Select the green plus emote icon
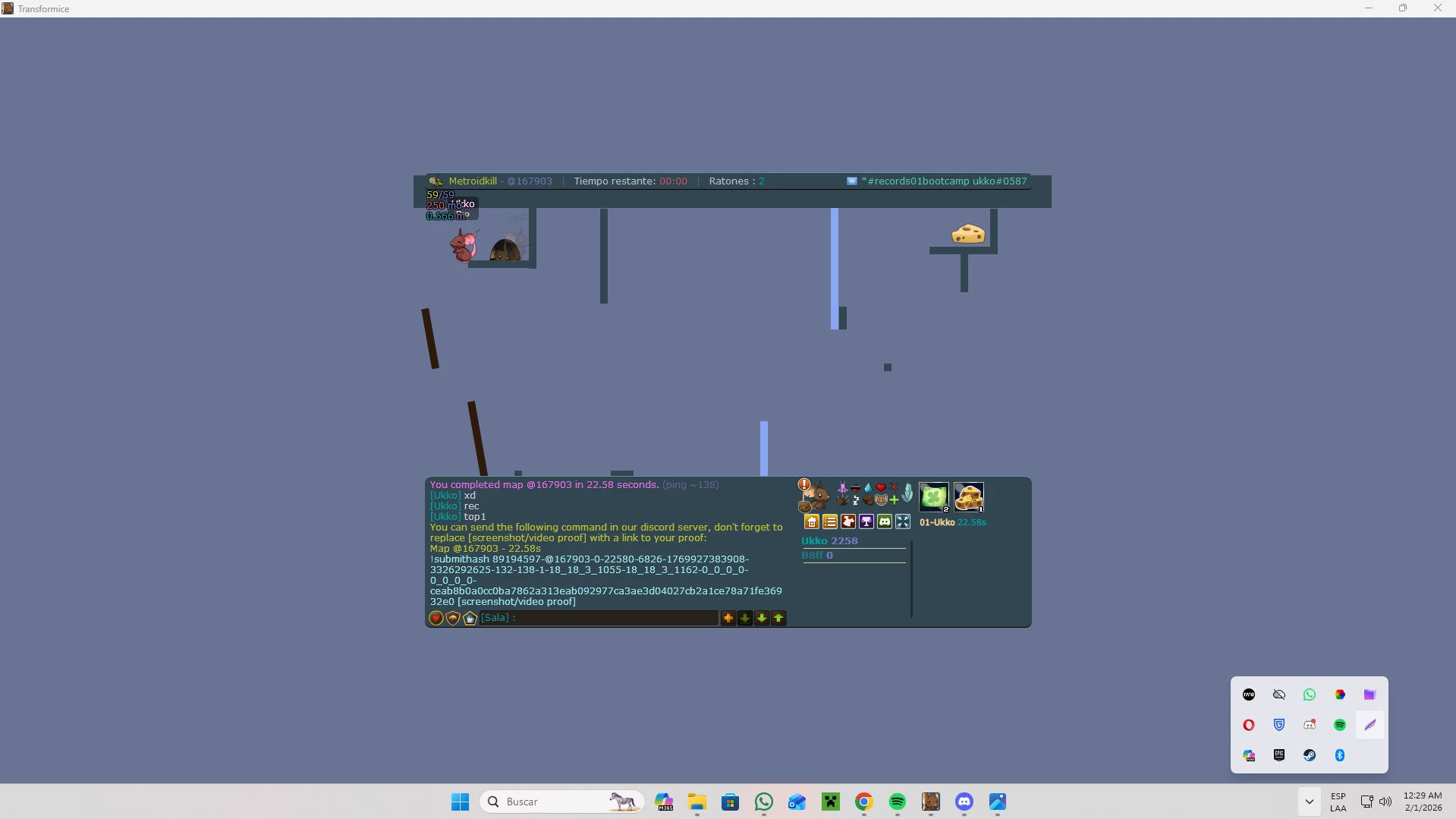This screenshot has height=819, width=1456. (x=894, y=500)
